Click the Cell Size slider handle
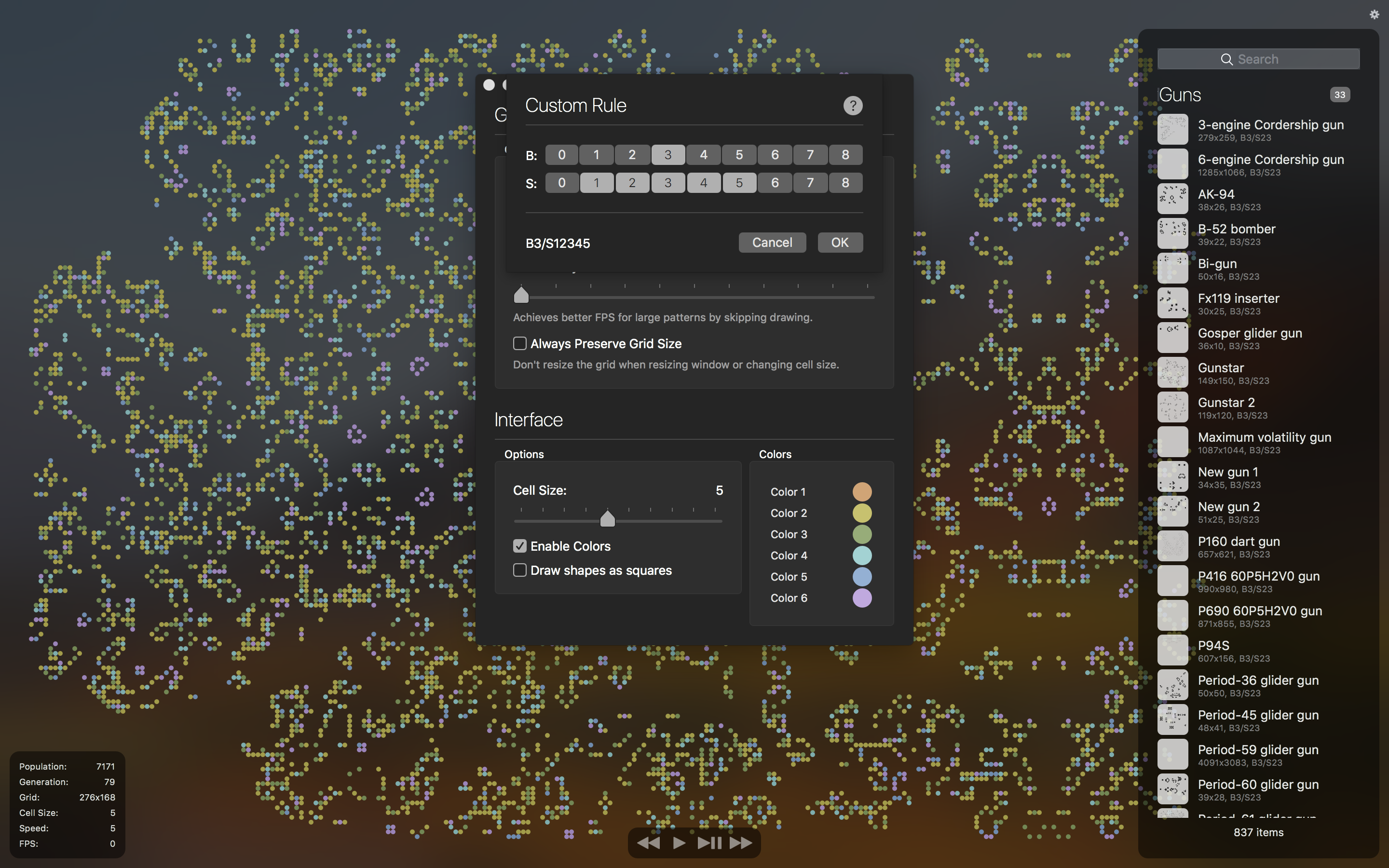The width and height of the screenshot is (1389, 868). coord(607,519)
